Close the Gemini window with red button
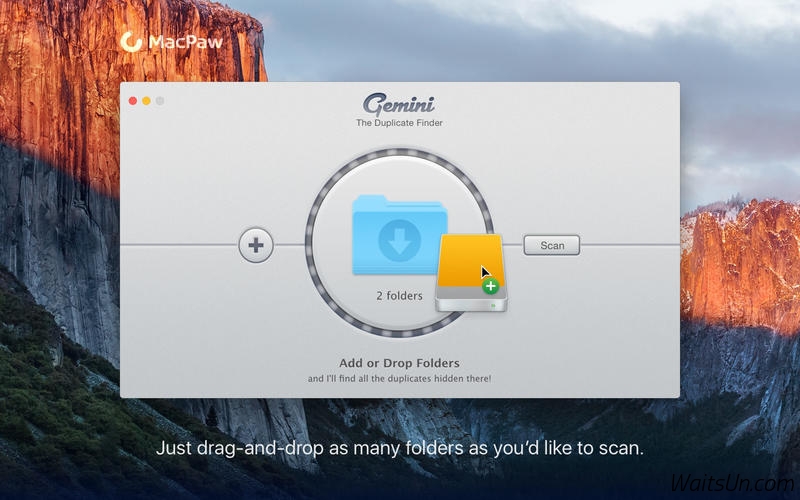 (133, 101)
